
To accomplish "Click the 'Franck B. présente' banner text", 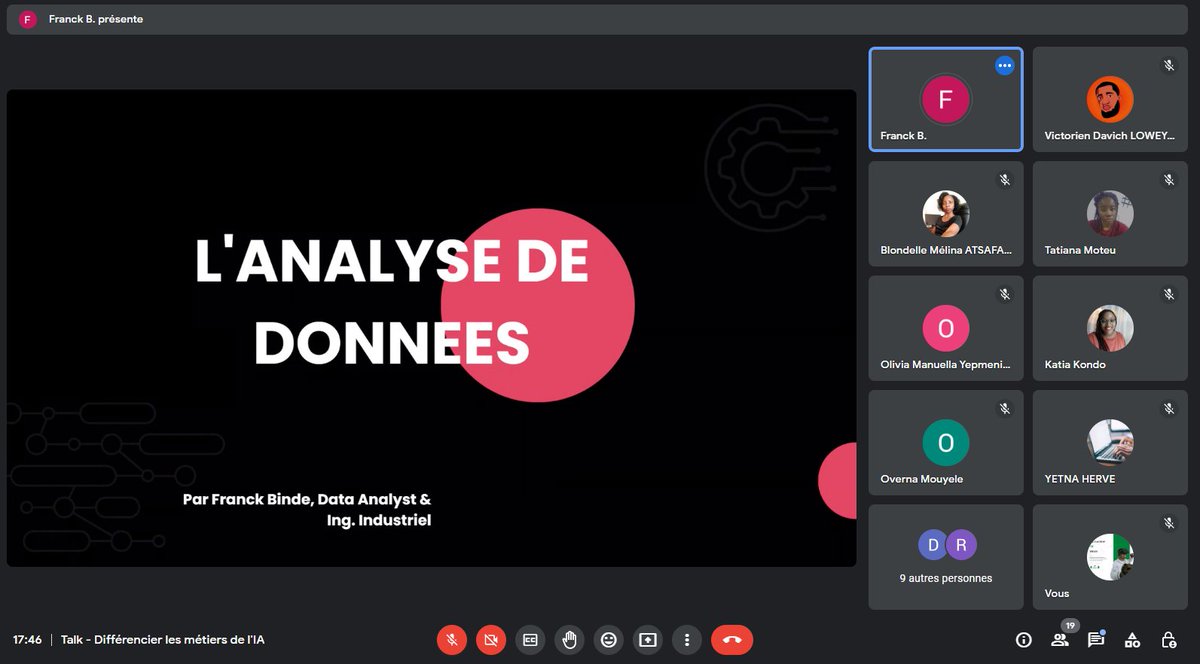I will [96, 19].
